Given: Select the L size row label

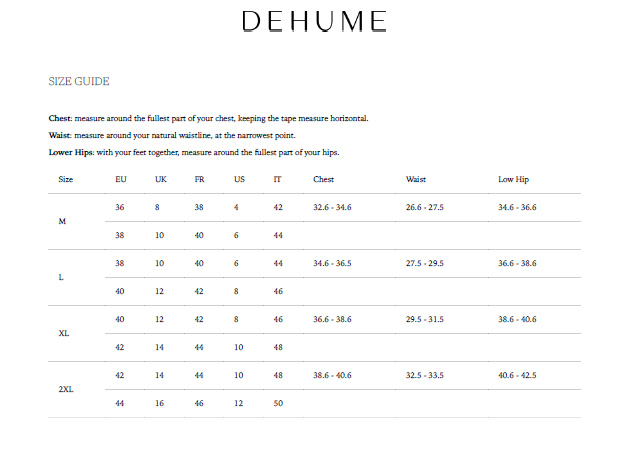Looking at the screenshot, I should [x=61, y=277].
